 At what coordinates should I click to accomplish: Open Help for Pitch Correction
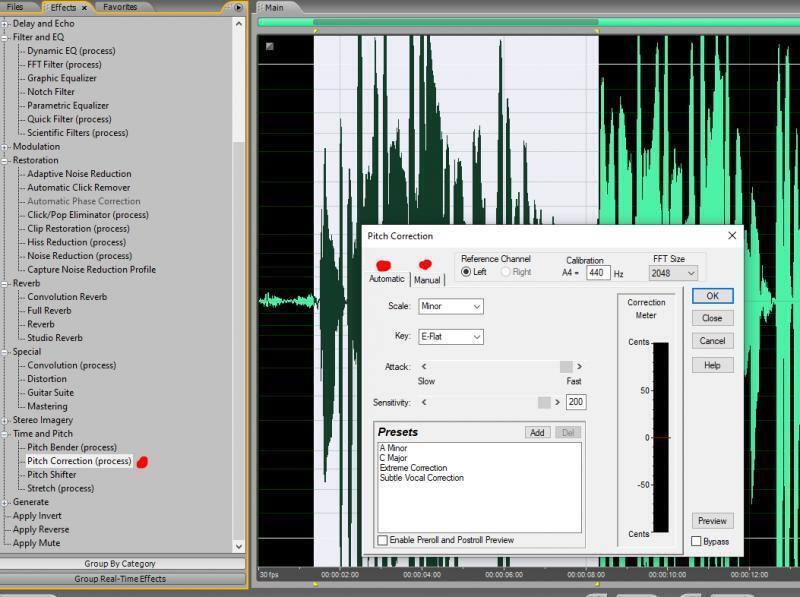point(712,365)
